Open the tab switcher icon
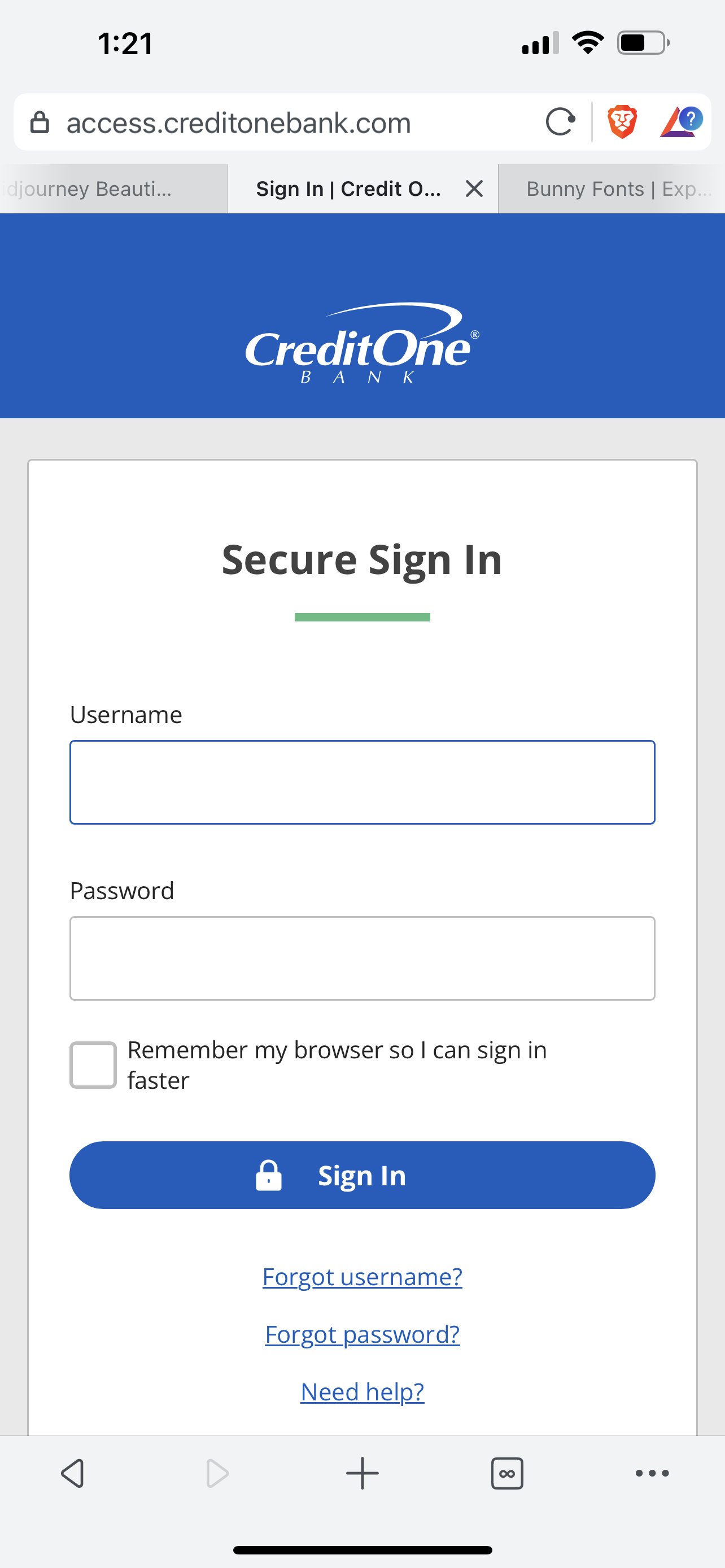Image resolution: width=725 pixels, height=1568 pixels. click(507, 1473)
